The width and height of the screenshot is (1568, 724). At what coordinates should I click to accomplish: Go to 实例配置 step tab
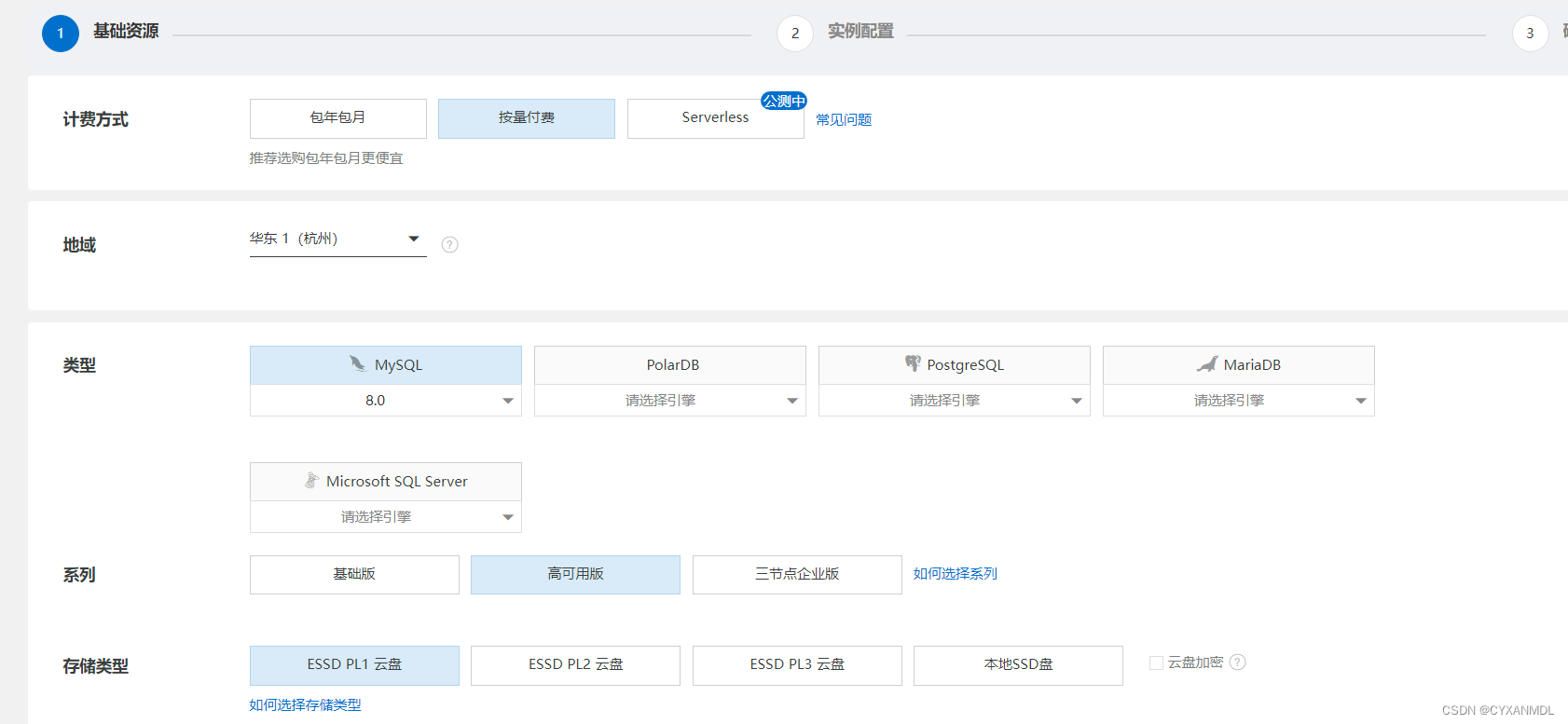point(860,32)
